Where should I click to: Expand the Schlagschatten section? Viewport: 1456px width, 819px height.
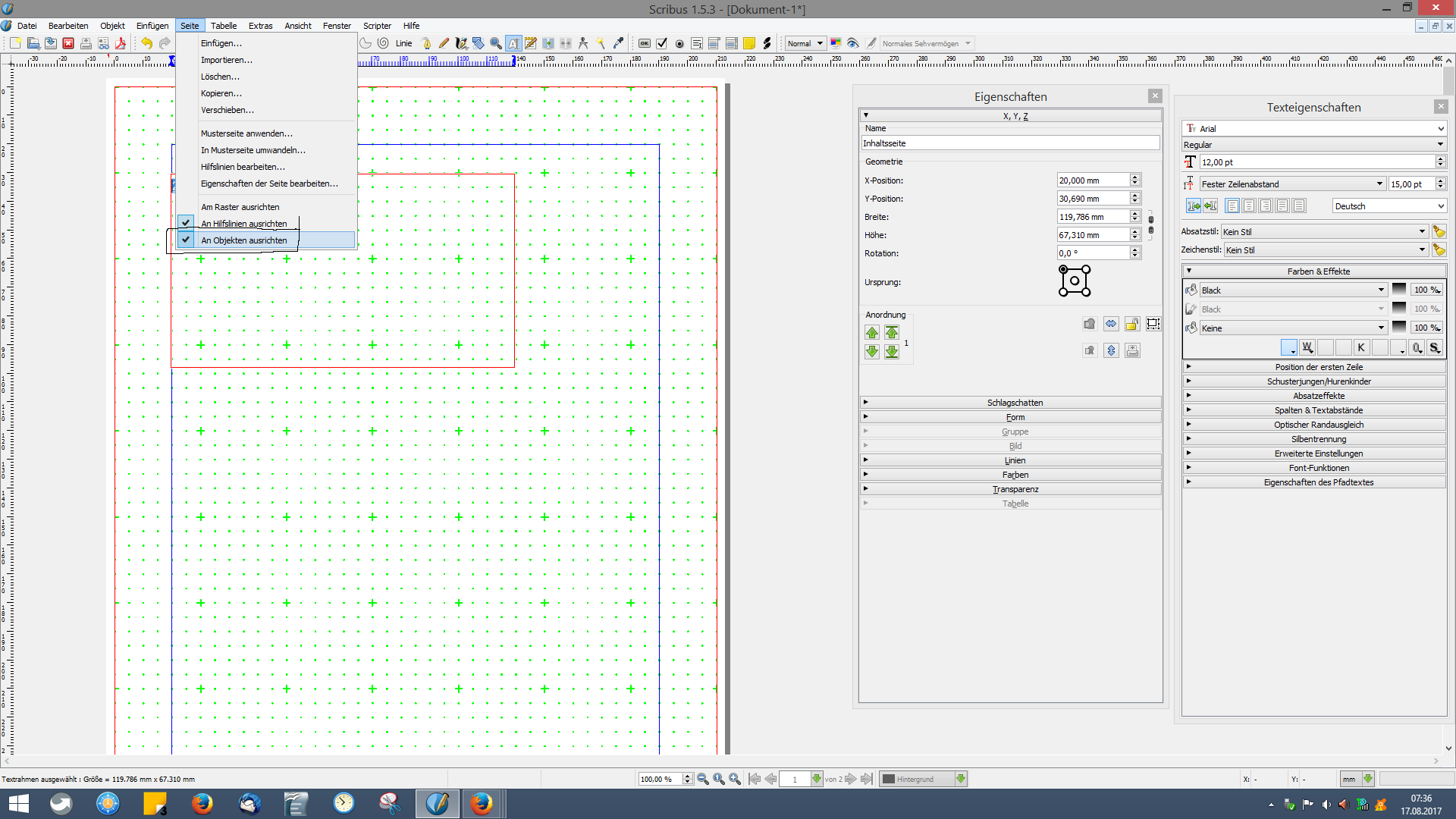(x=1014, y=403)
